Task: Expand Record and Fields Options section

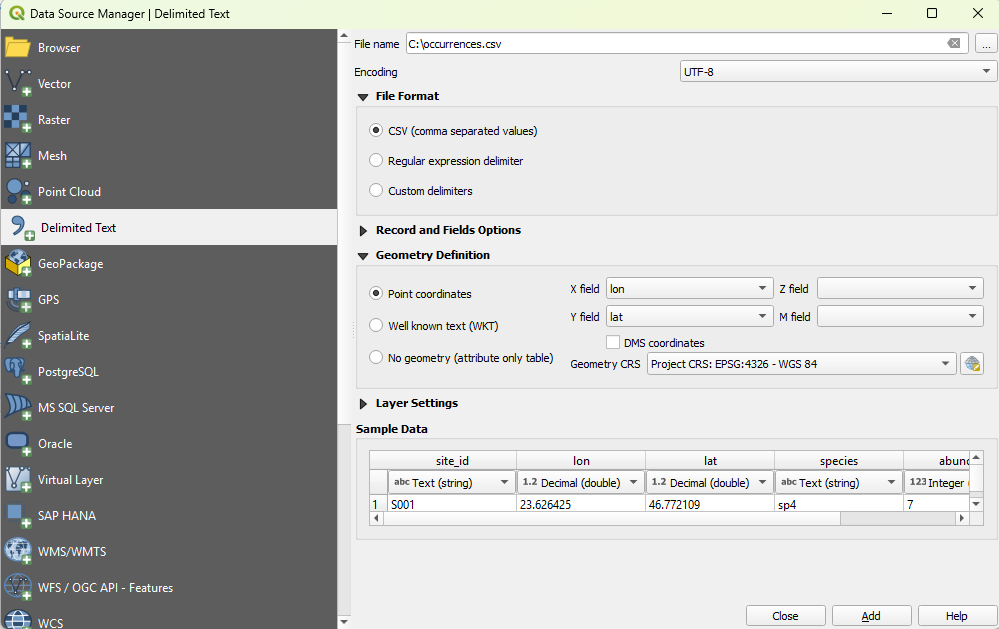Action: (x=363, y=231)
